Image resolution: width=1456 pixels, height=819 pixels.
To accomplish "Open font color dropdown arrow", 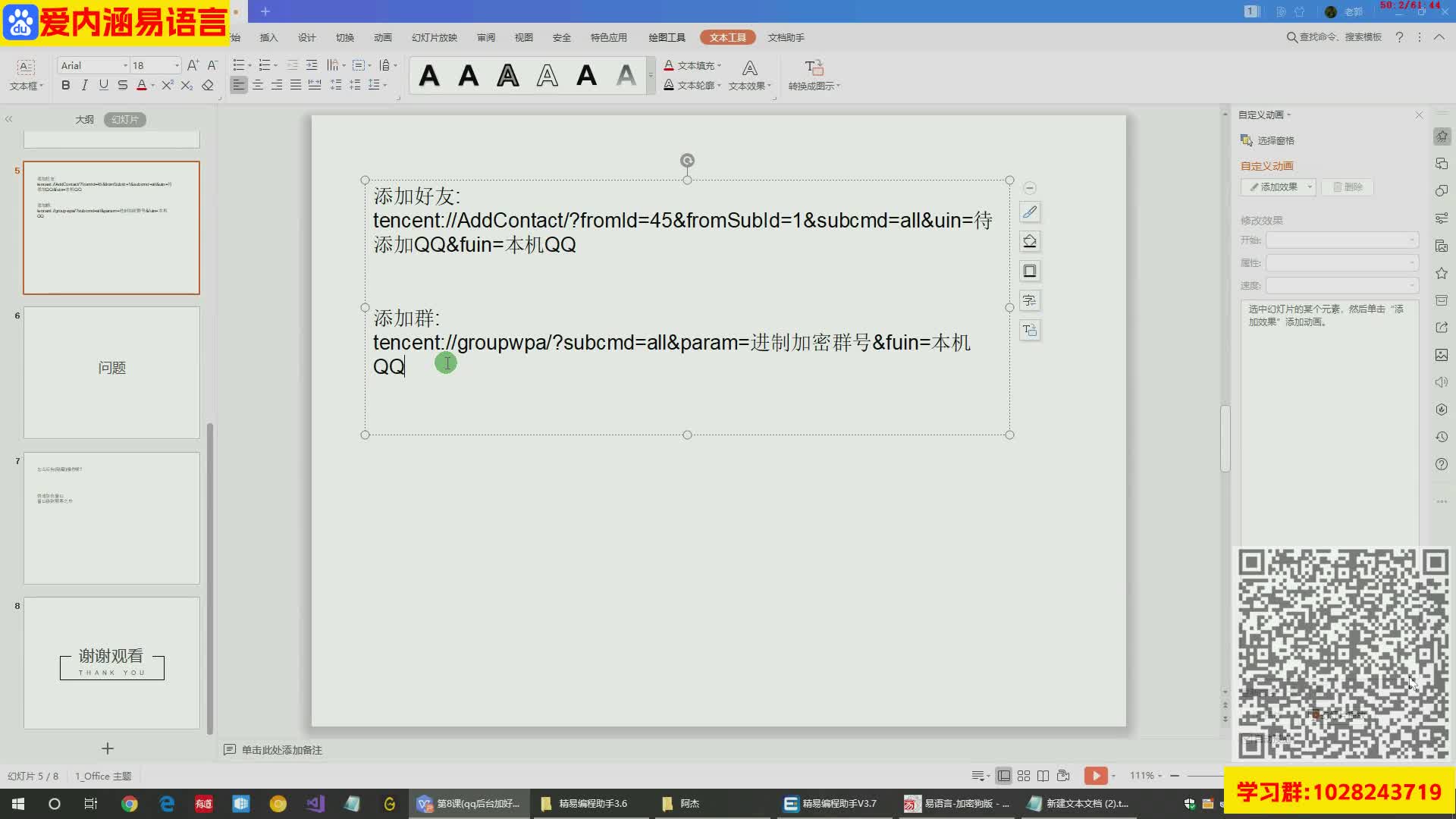I will coord(152,86).
